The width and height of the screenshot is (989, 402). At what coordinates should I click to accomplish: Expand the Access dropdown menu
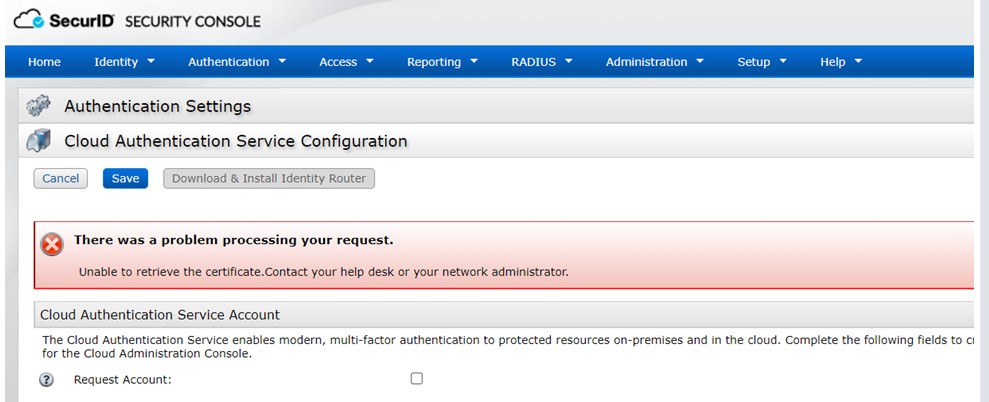click(x=346, y=62)
